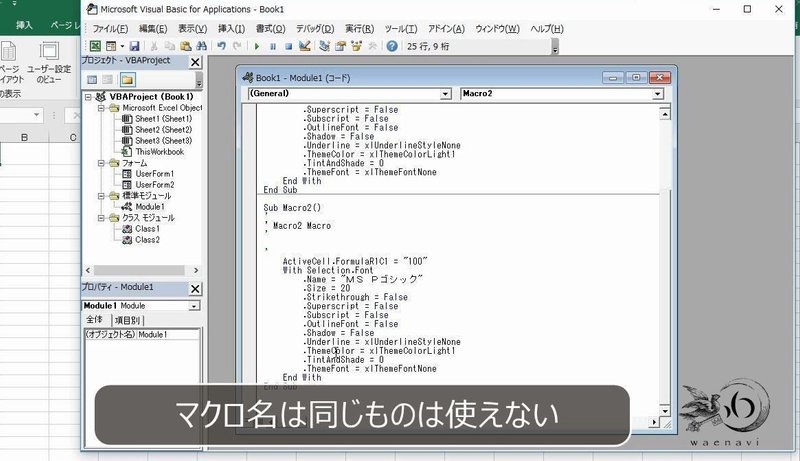Click the Reset stop icon
The height and width of the screenshot is (461, 800).
(x=288, y=46)
